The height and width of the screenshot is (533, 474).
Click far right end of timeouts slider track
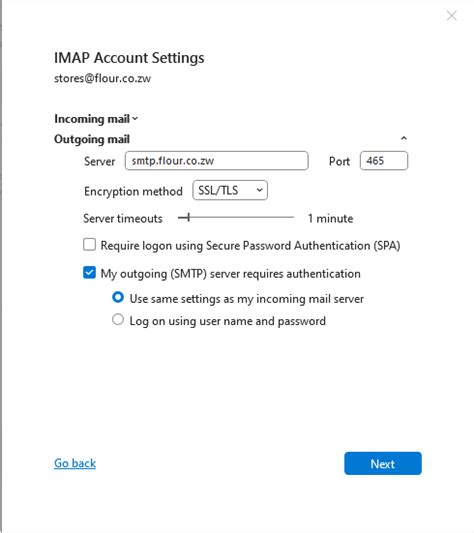(x=292, y=217)
